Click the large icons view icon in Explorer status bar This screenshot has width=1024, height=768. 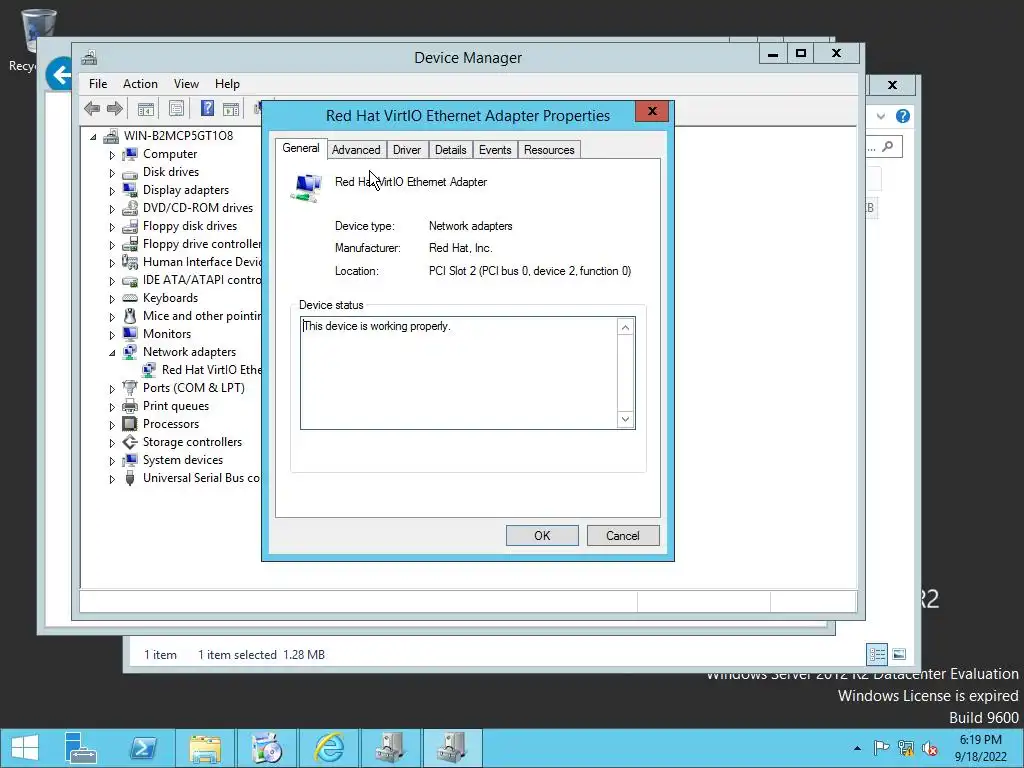tap(899, 654)
